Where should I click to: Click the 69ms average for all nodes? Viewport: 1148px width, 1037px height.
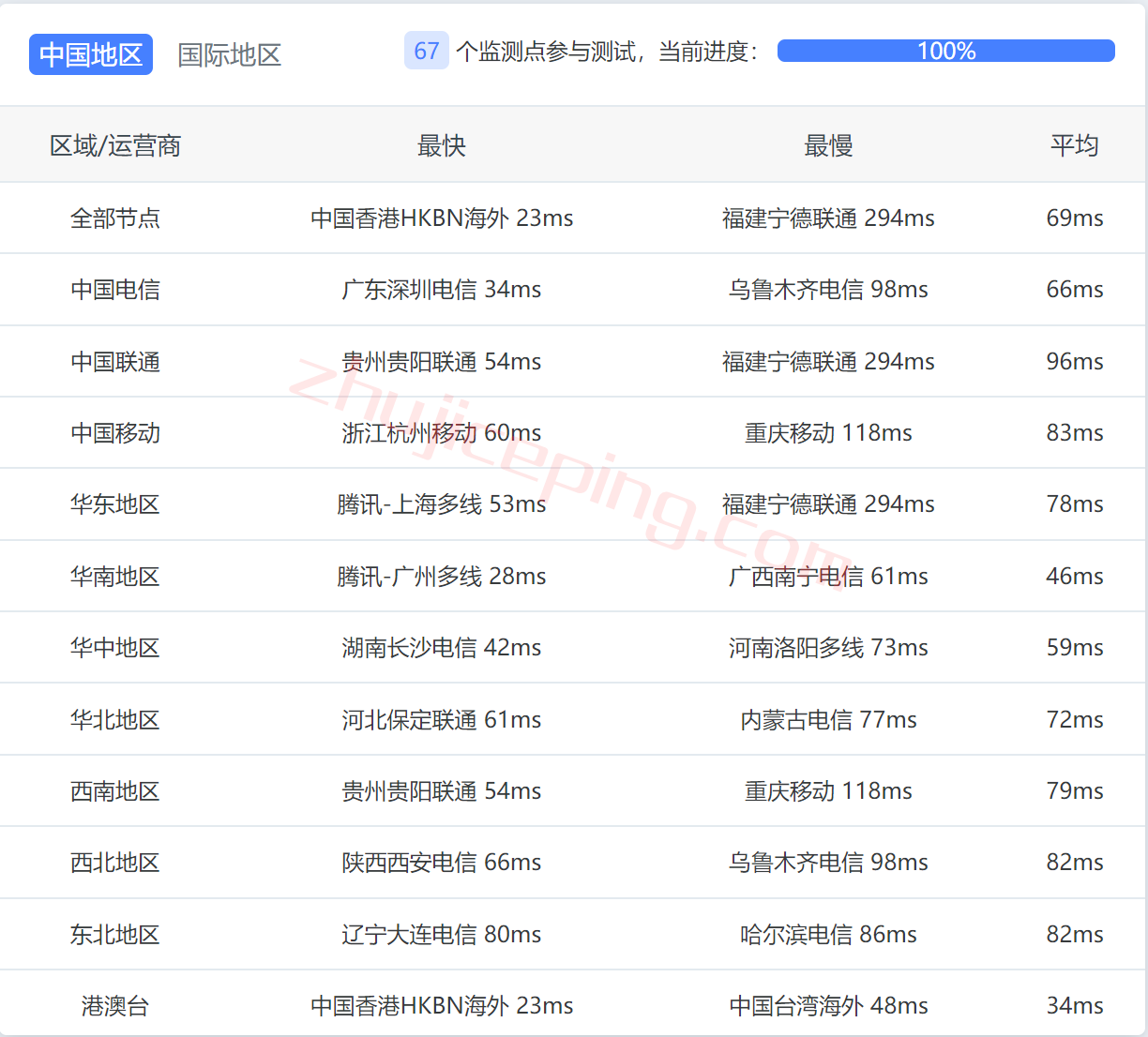click(x=1074, y=218)
